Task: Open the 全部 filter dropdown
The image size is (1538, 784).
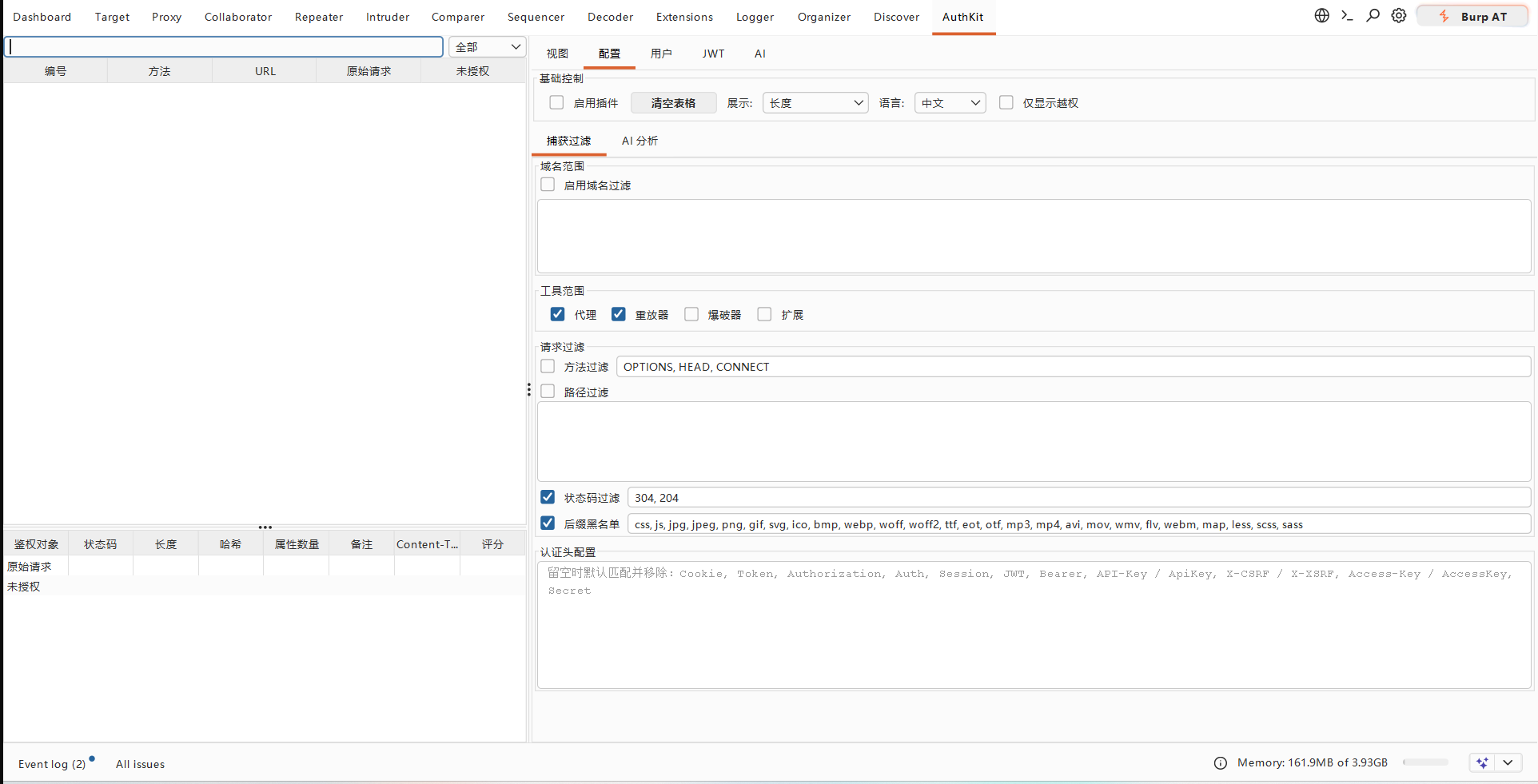Action: tap(487, 47)
